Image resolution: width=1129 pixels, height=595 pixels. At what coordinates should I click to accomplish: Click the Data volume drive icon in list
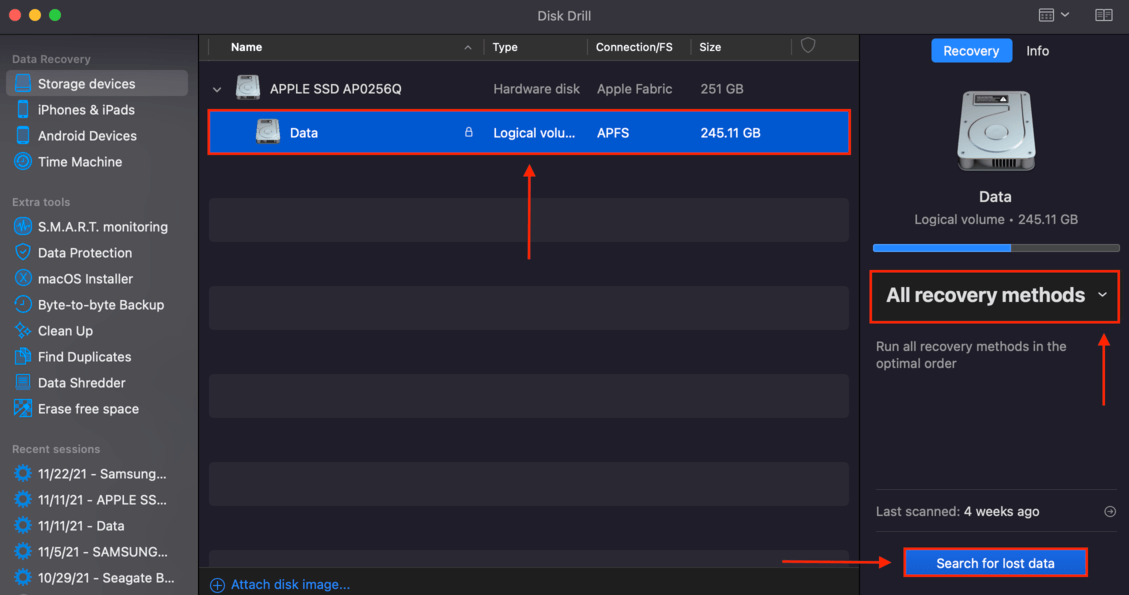(268, 132)
